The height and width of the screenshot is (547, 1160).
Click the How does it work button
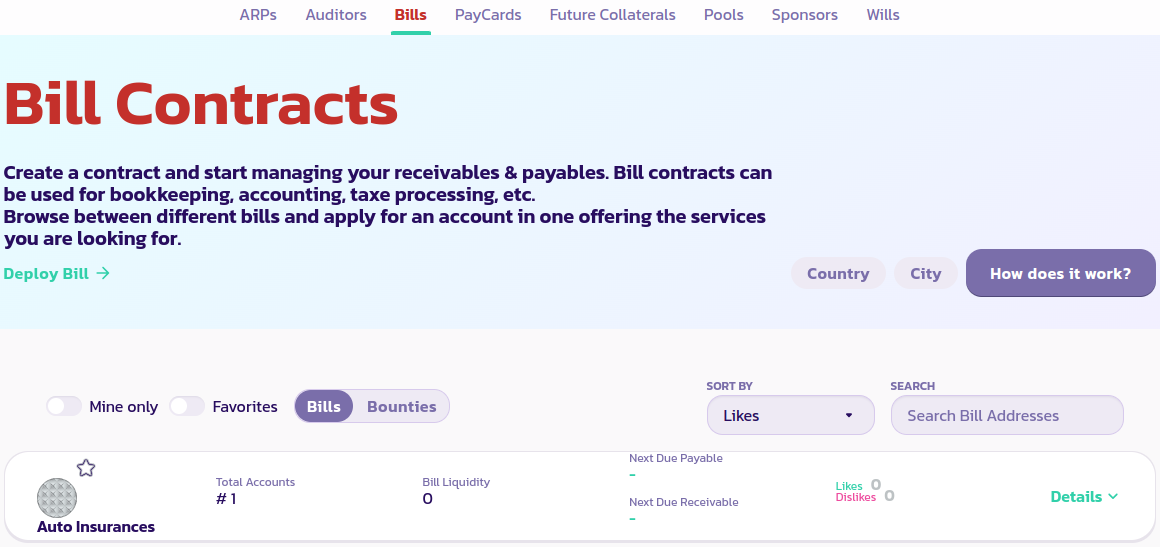click(1060, 274)
